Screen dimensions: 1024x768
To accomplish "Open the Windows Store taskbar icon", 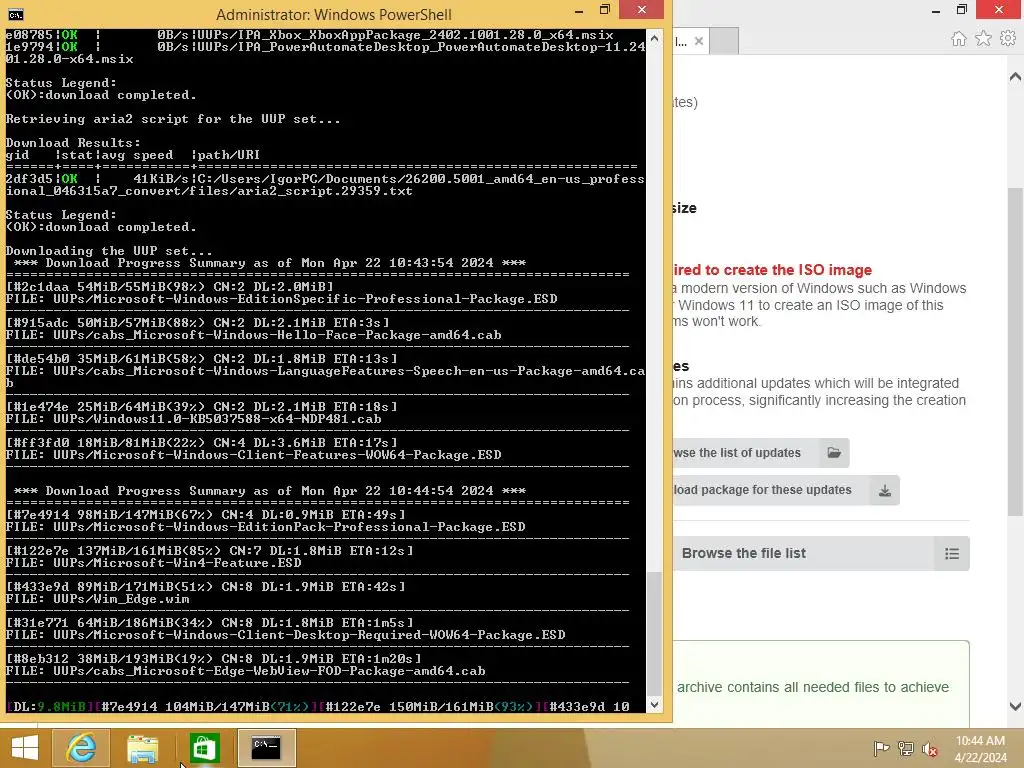I will pyautogui.click(x=204, y=747).
